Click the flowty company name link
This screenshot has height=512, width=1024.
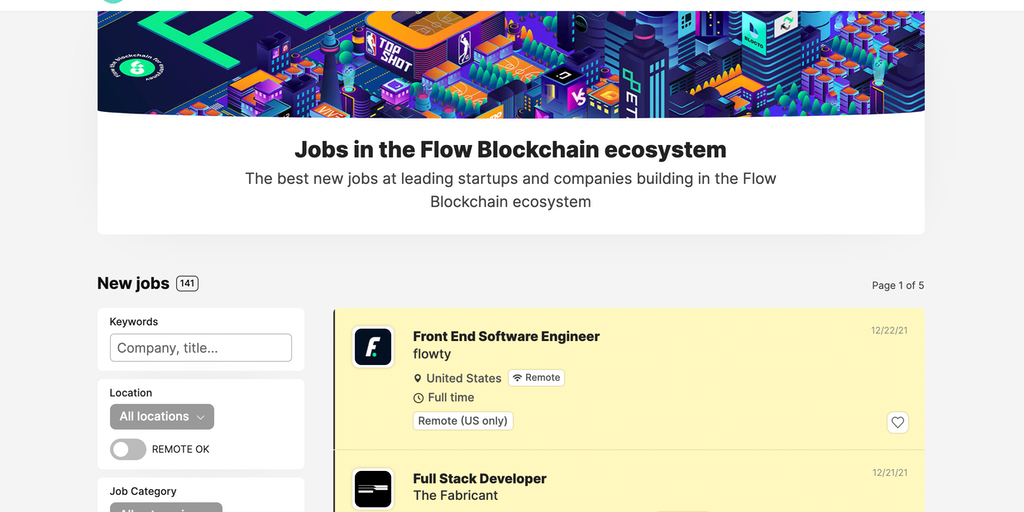tap(432, 354)
